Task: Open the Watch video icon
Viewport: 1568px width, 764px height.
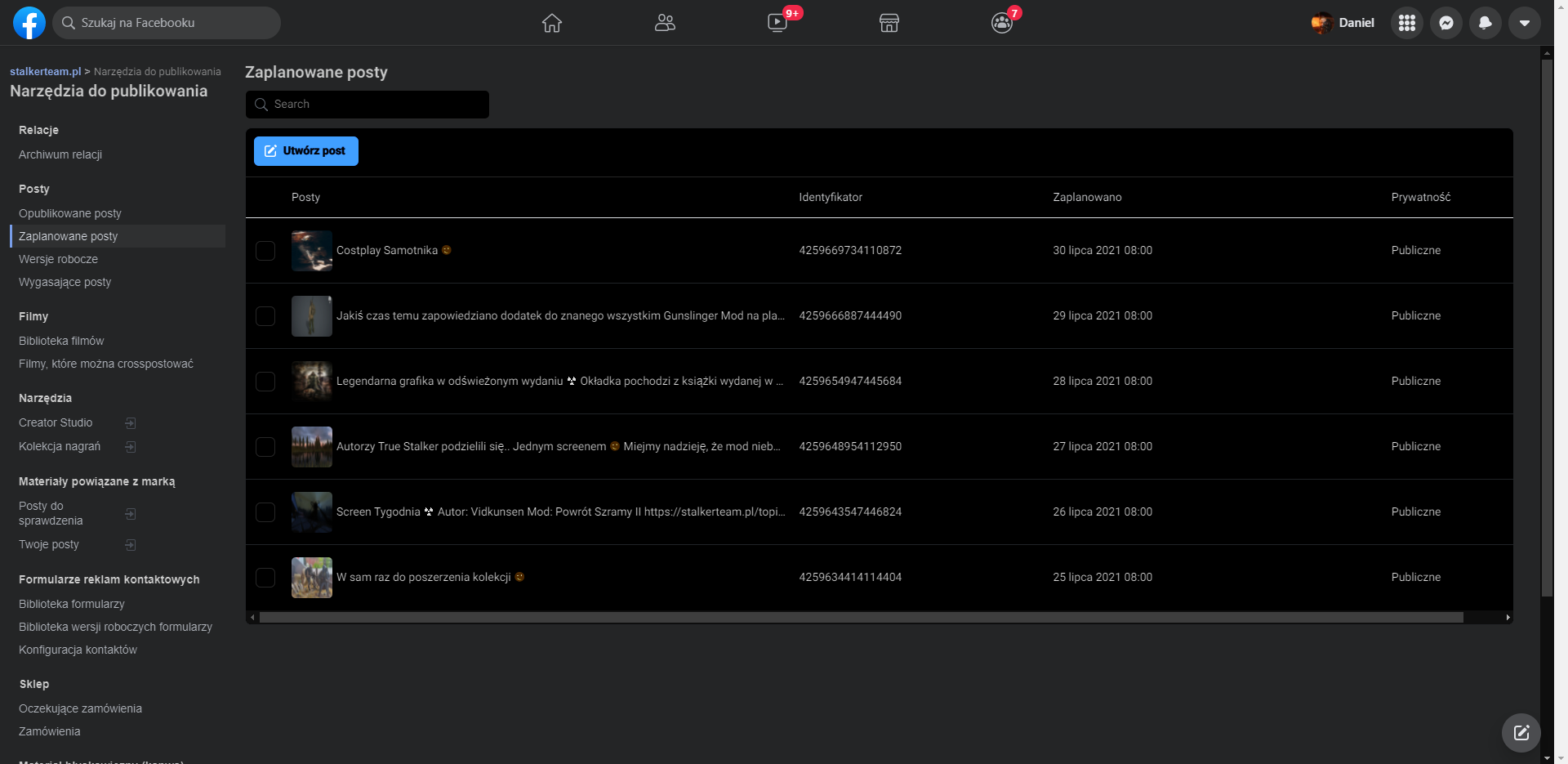Action: pos(777,23)
